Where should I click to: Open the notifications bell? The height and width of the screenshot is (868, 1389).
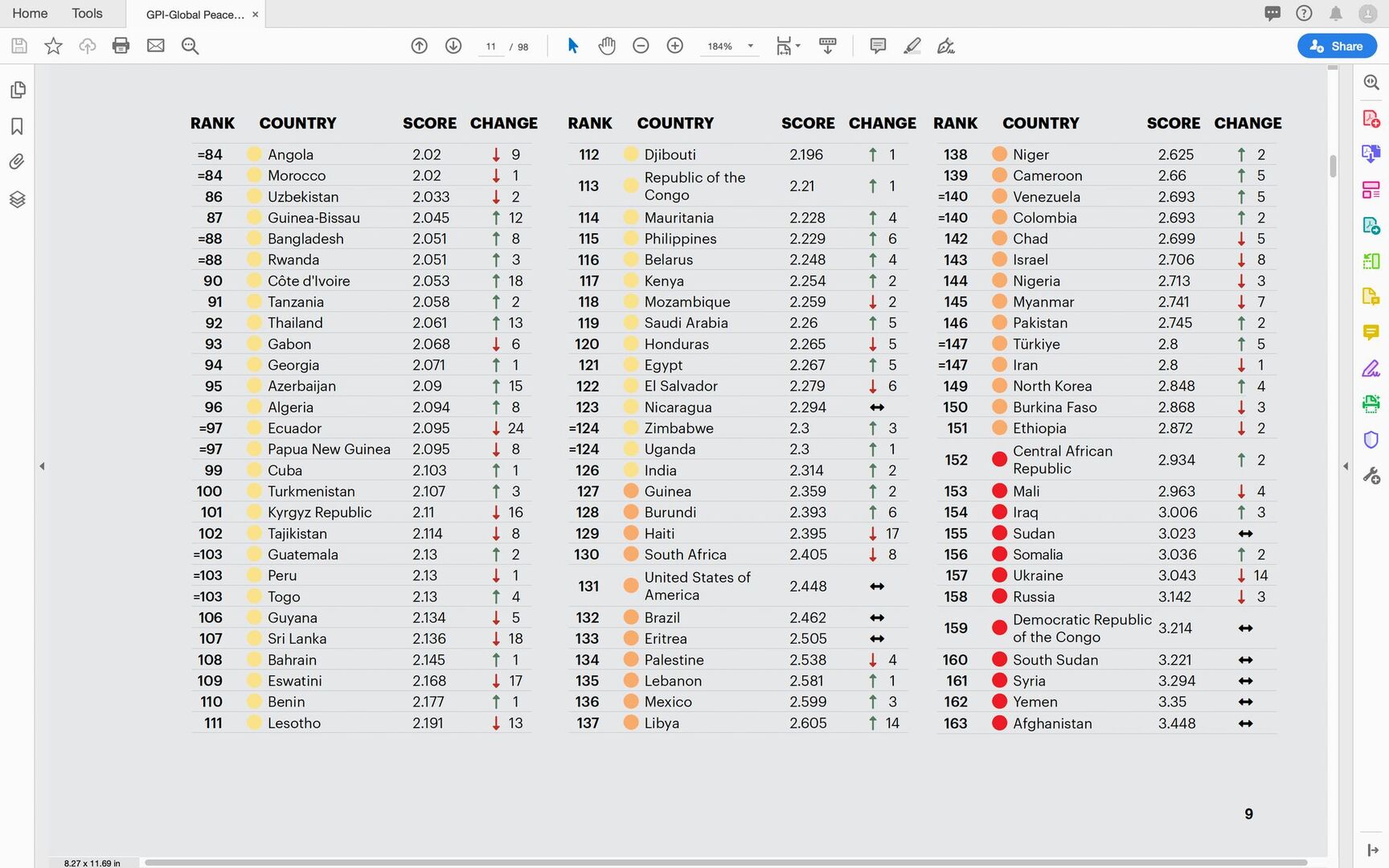click(x=1335, y=13)
